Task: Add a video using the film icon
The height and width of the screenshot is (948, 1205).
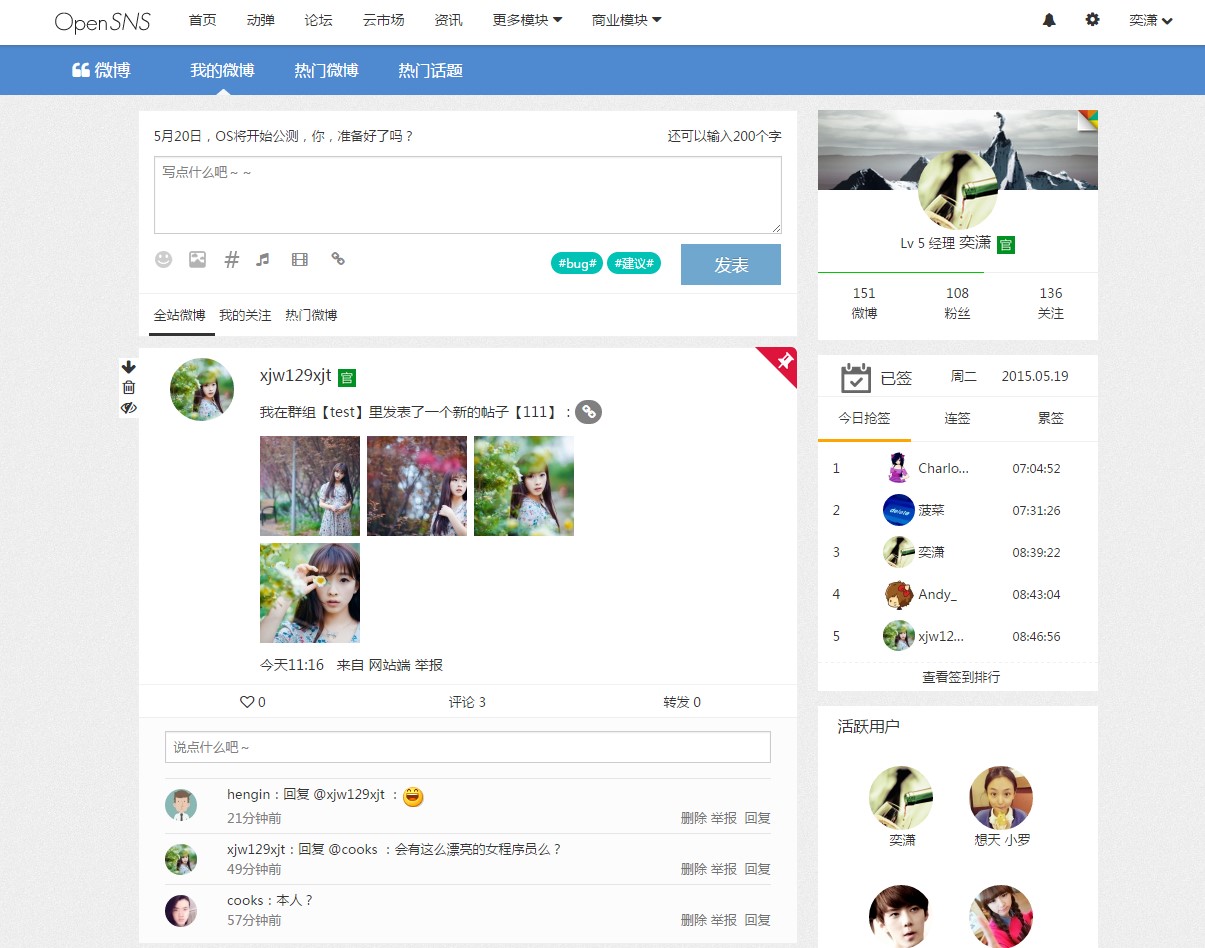Action: click(300, 259)
